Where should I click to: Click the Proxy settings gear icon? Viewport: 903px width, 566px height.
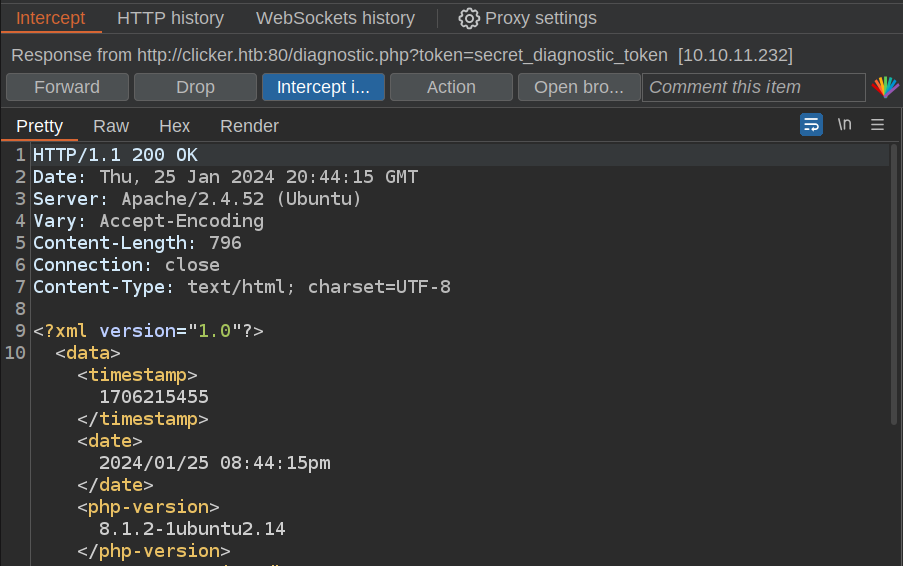(x=469, y=18)
